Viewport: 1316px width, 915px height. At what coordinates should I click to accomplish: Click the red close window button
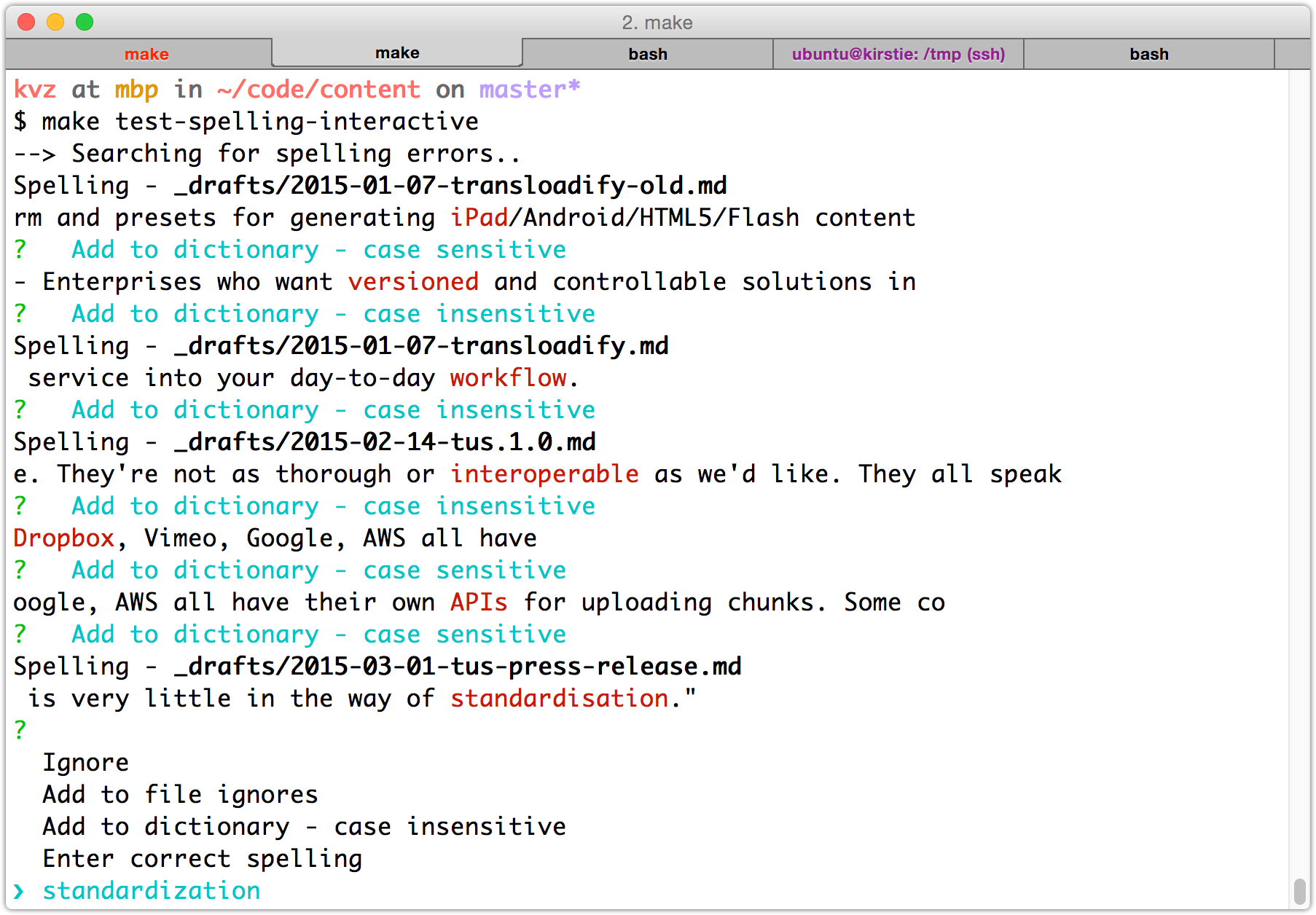click(26, 22)
